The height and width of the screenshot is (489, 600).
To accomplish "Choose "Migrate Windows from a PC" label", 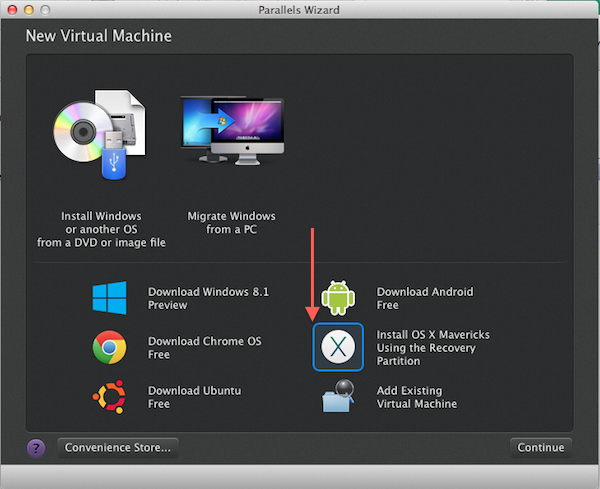I will (x=232, y=223).
